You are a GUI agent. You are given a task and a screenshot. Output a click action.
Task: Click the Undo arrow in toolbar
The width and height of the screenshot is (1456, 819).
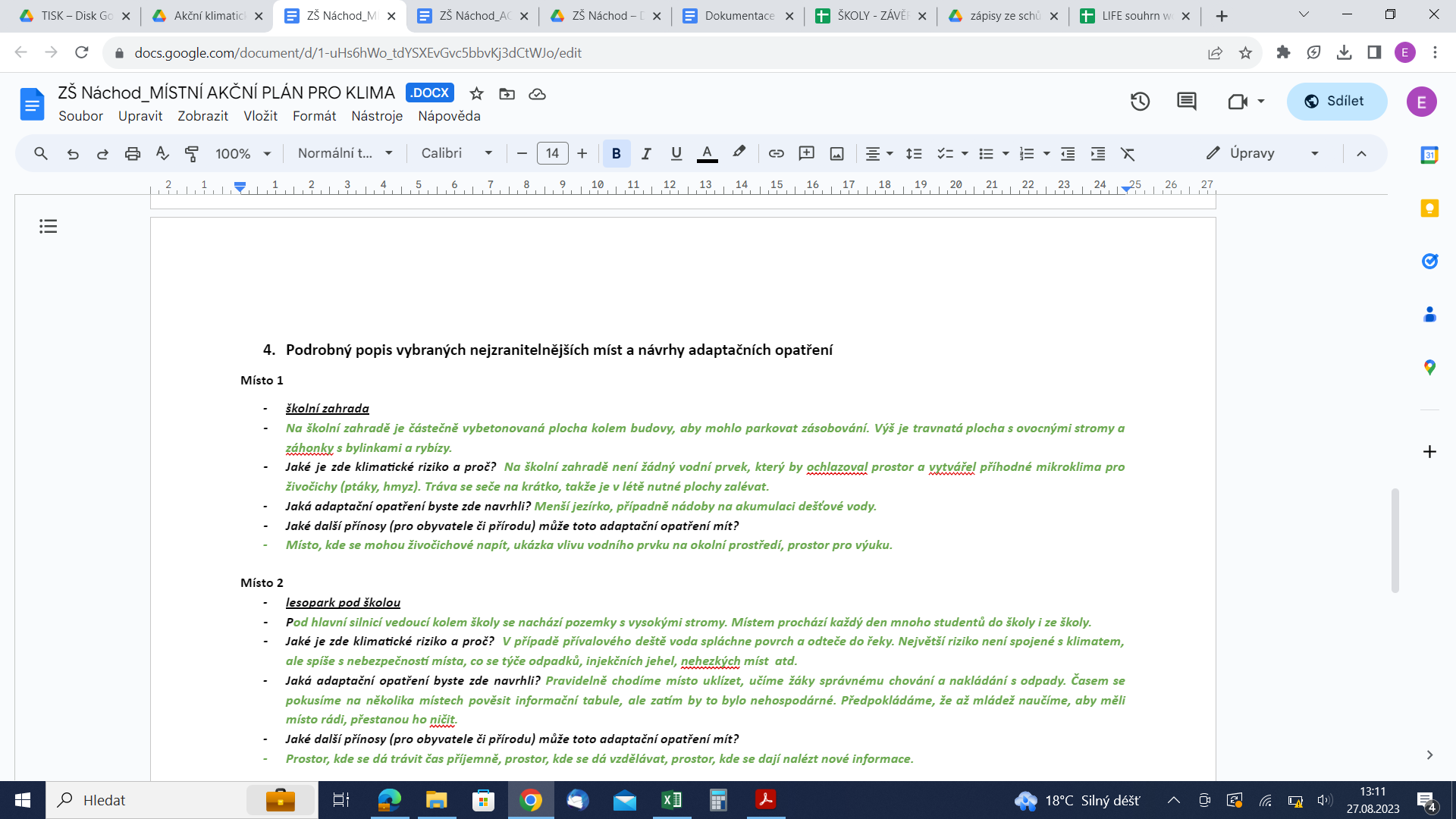[73, 154]
